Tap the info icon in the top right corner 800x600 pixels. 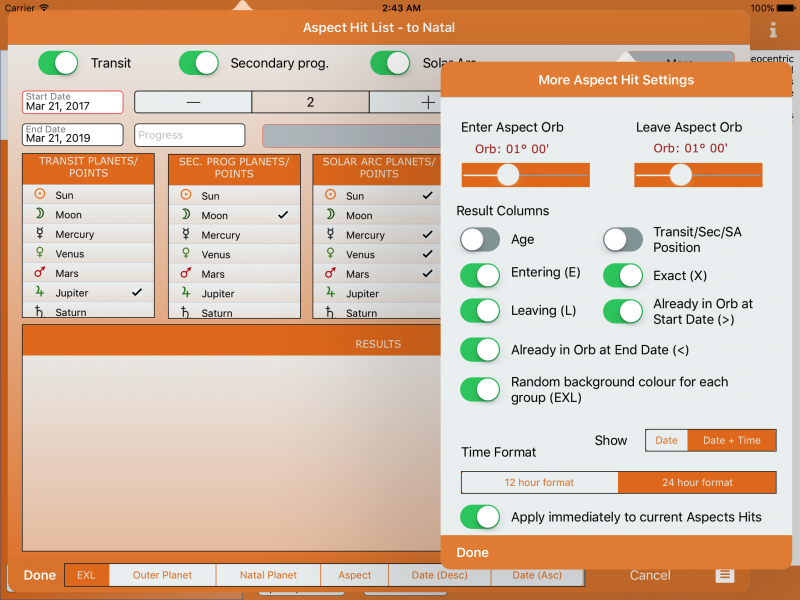[x=772, y=30]
